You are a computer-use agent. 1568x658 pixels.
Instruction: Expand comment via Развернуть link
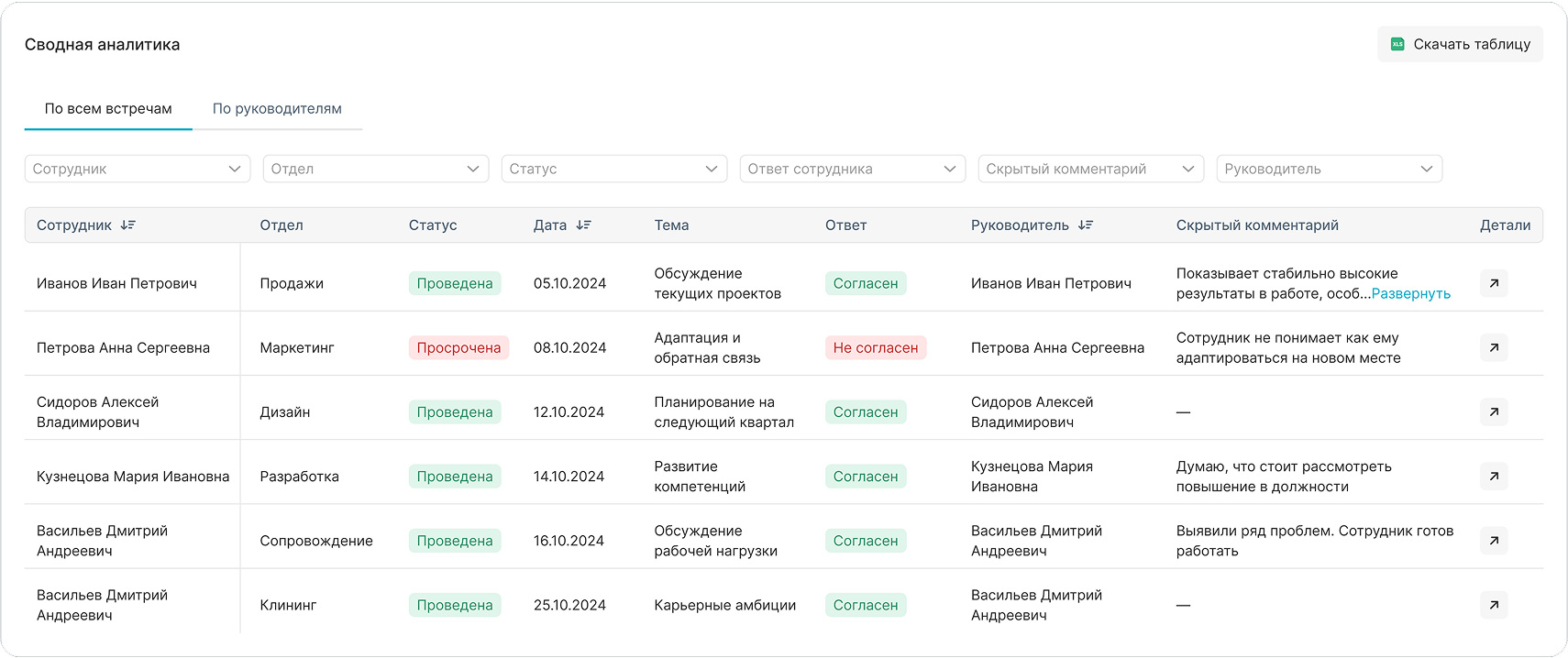1410,294
